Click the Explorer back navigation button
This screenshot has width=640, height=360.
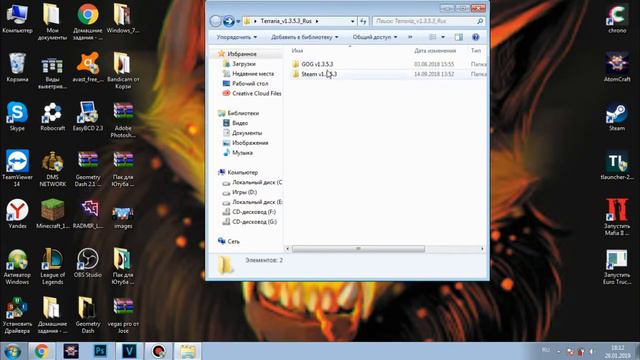point(216,21)
